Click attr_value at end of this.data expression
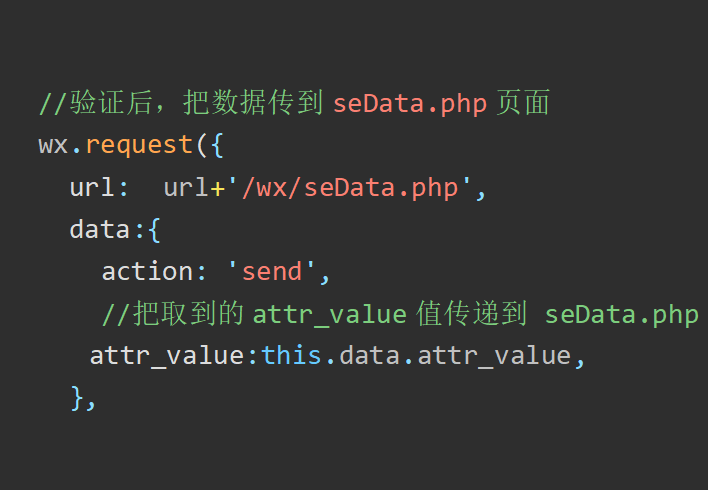Image resolution: width=708 pixels, height=490 pixels. click(493, 356)
